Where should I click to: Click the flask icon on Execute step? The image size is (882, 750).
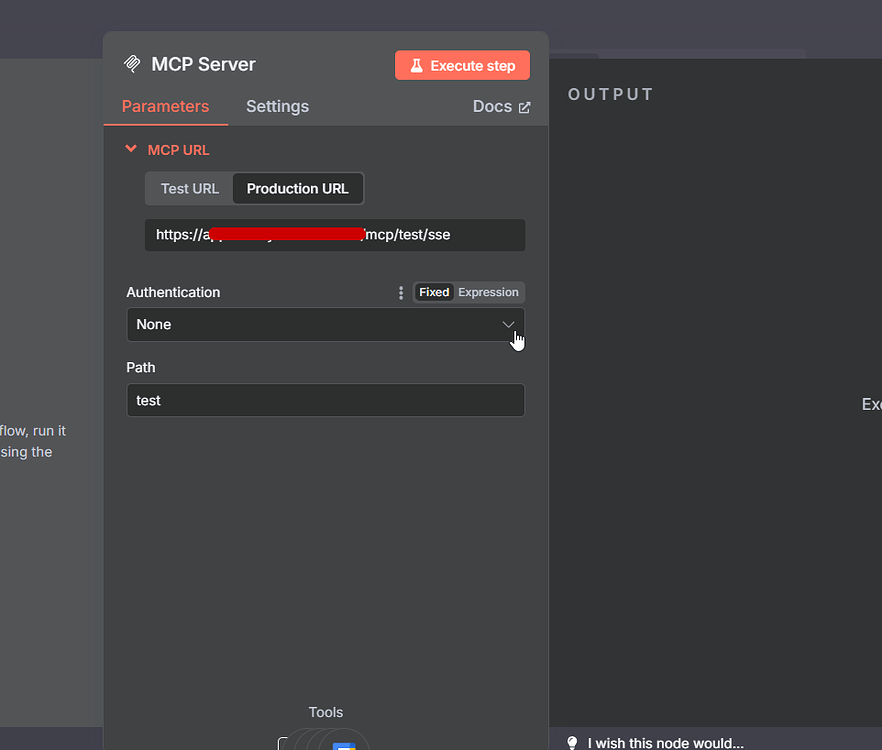point(416,65)
